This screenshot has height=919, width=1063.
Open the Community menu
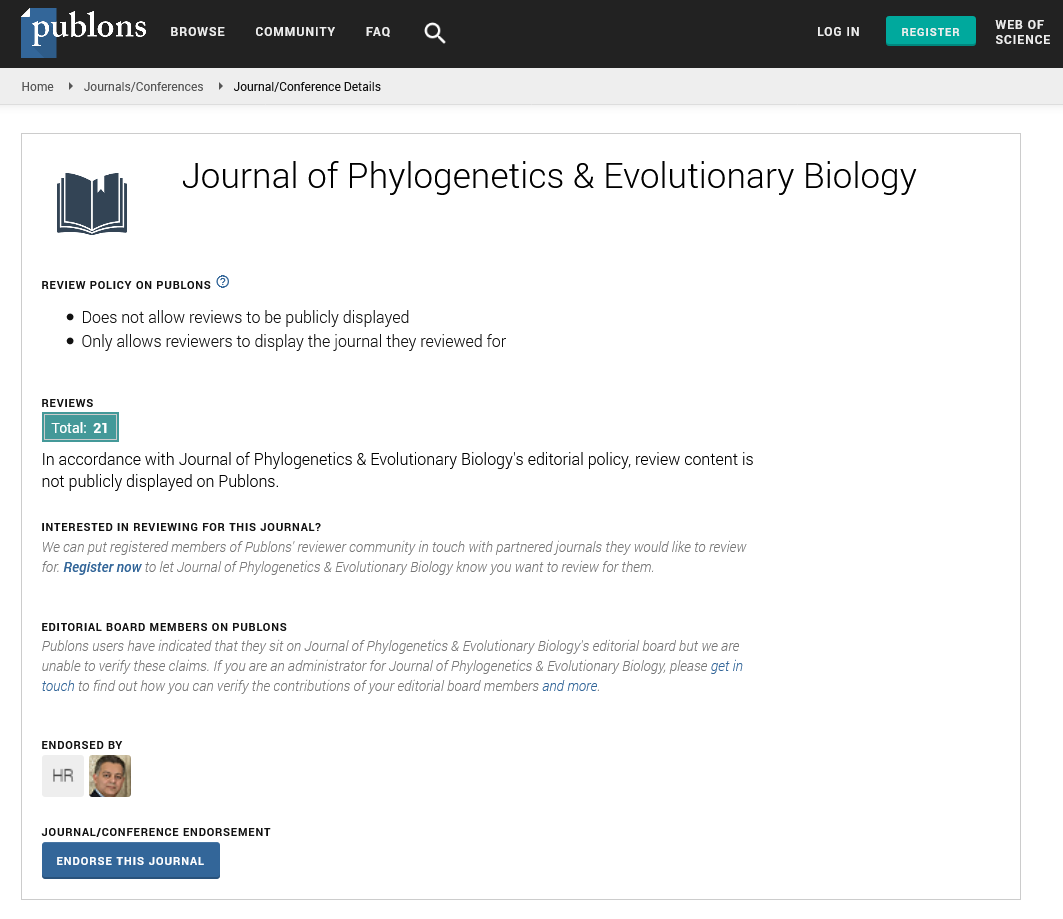point(294,32)
